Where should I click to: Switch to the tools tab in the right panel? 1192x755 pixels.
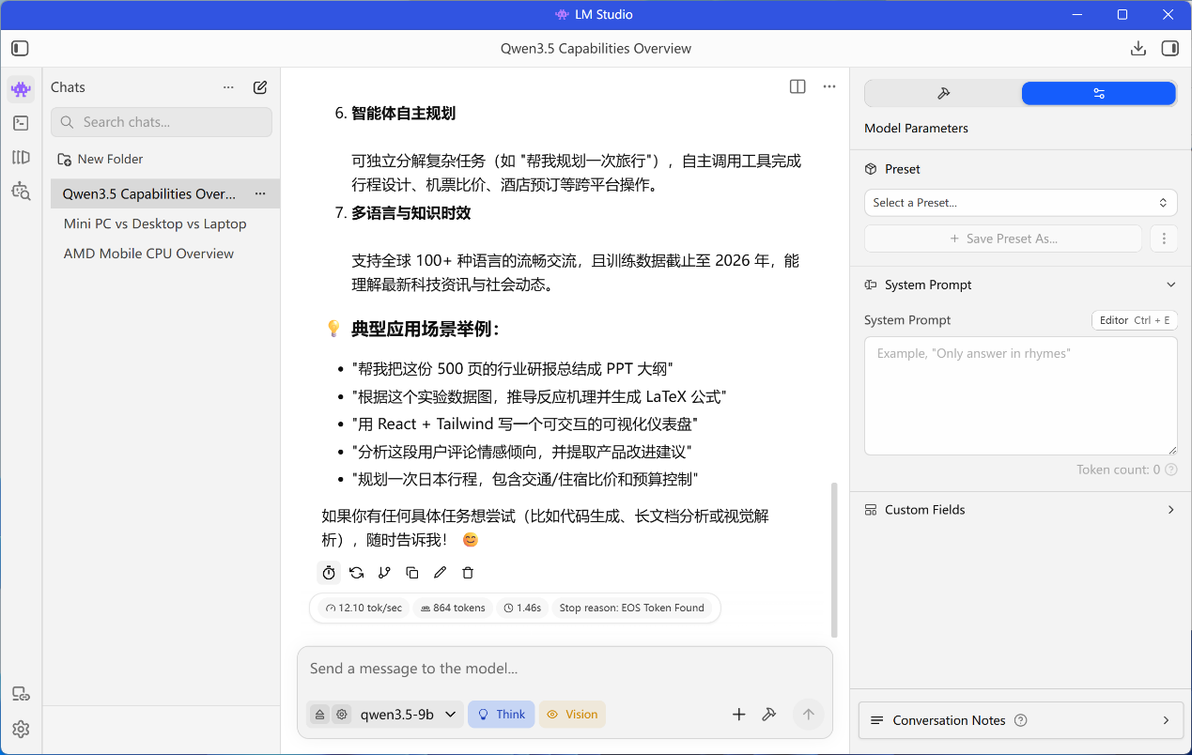click(x=943, y=94)
